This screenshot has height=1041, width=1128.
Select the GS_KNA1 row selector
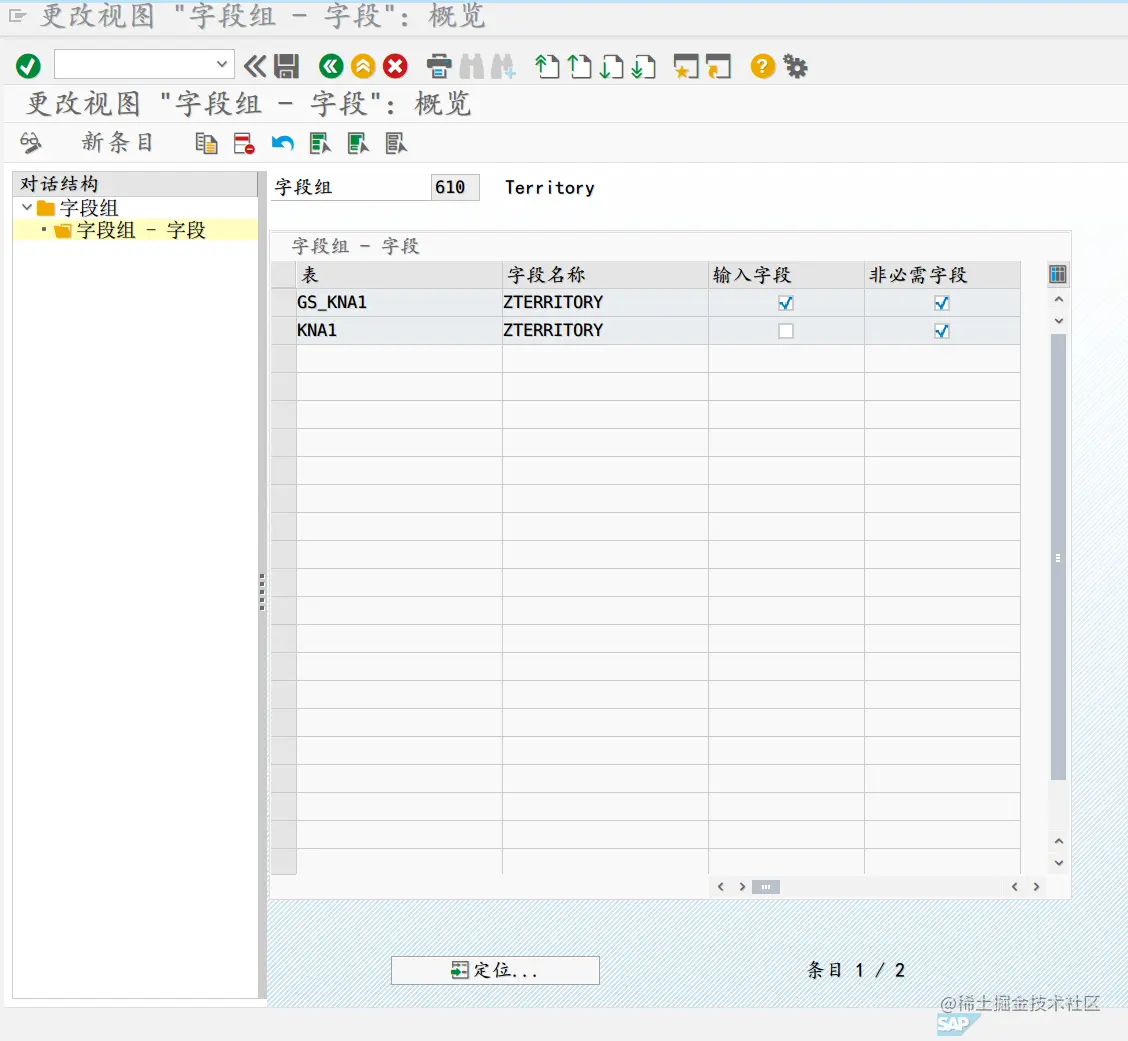click(x=283, y=303)
